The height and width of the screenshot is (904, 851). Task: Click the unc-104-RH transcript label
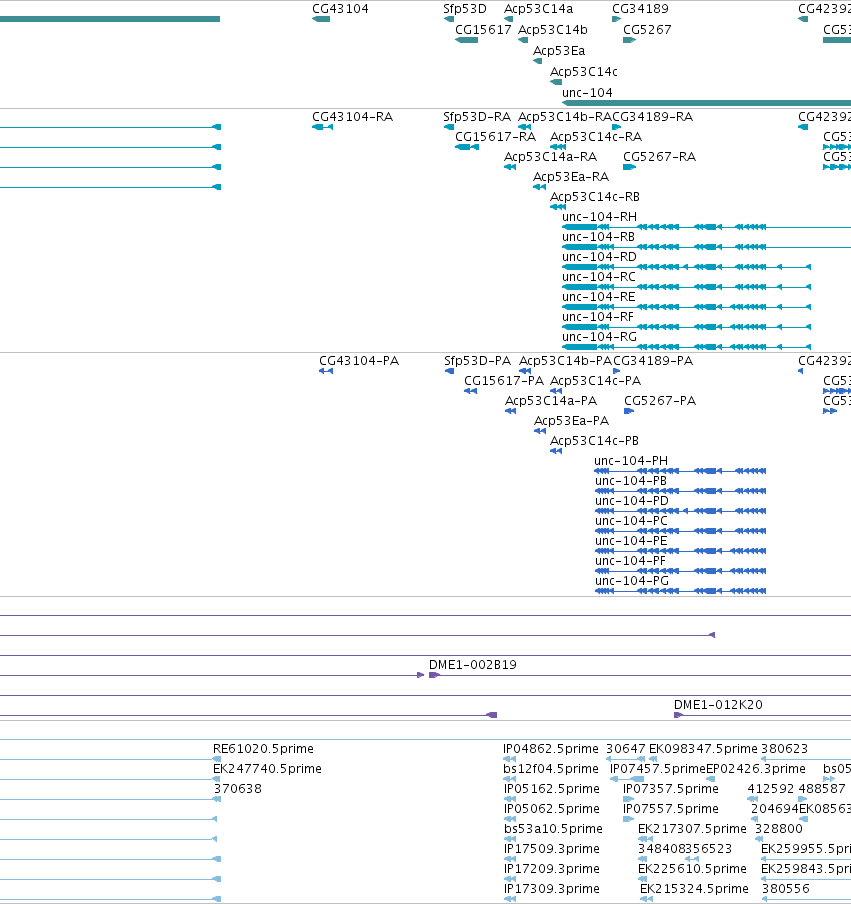tap(599, 217)
